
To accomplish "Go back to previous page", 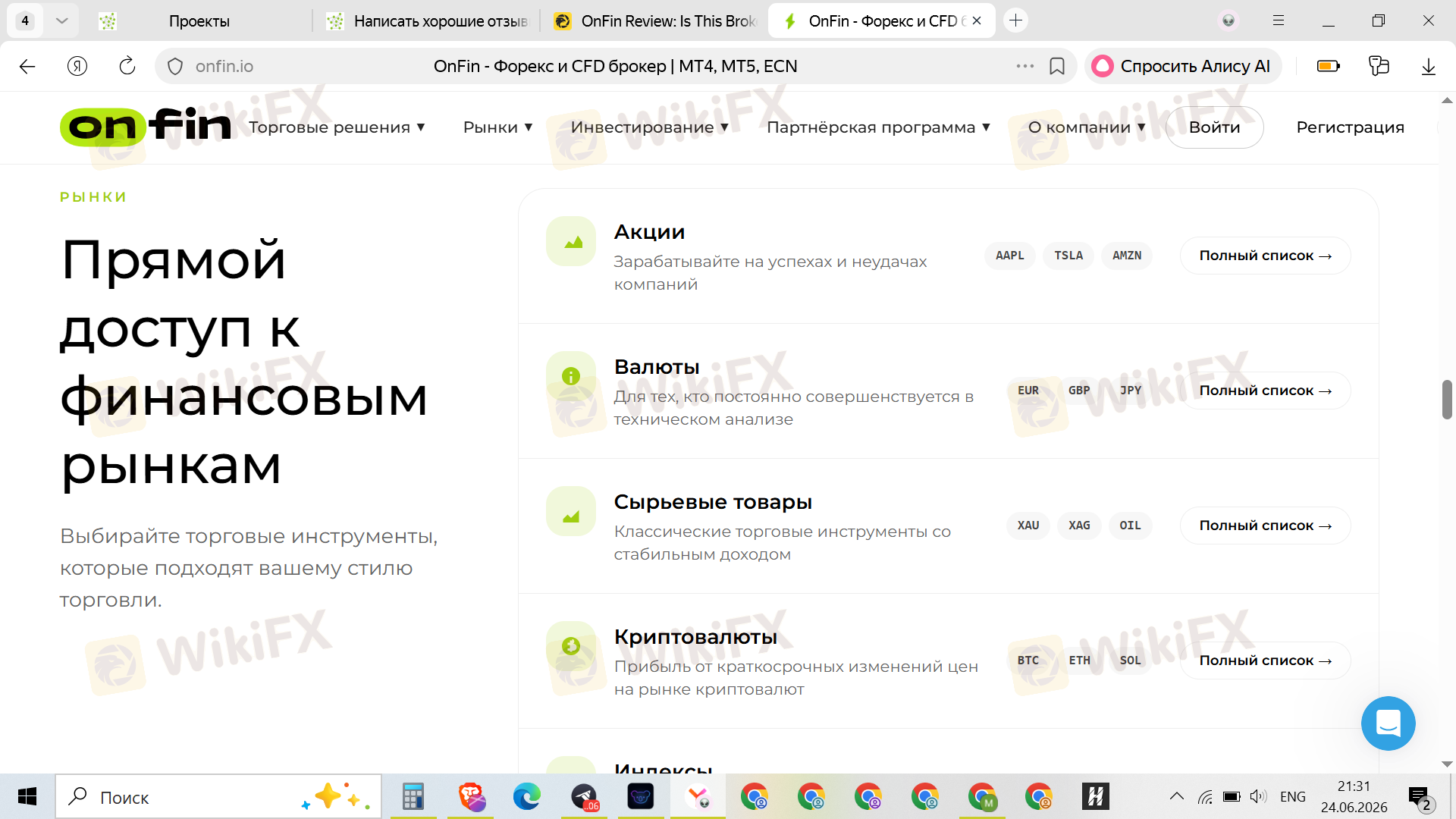I will coord(27,67).
